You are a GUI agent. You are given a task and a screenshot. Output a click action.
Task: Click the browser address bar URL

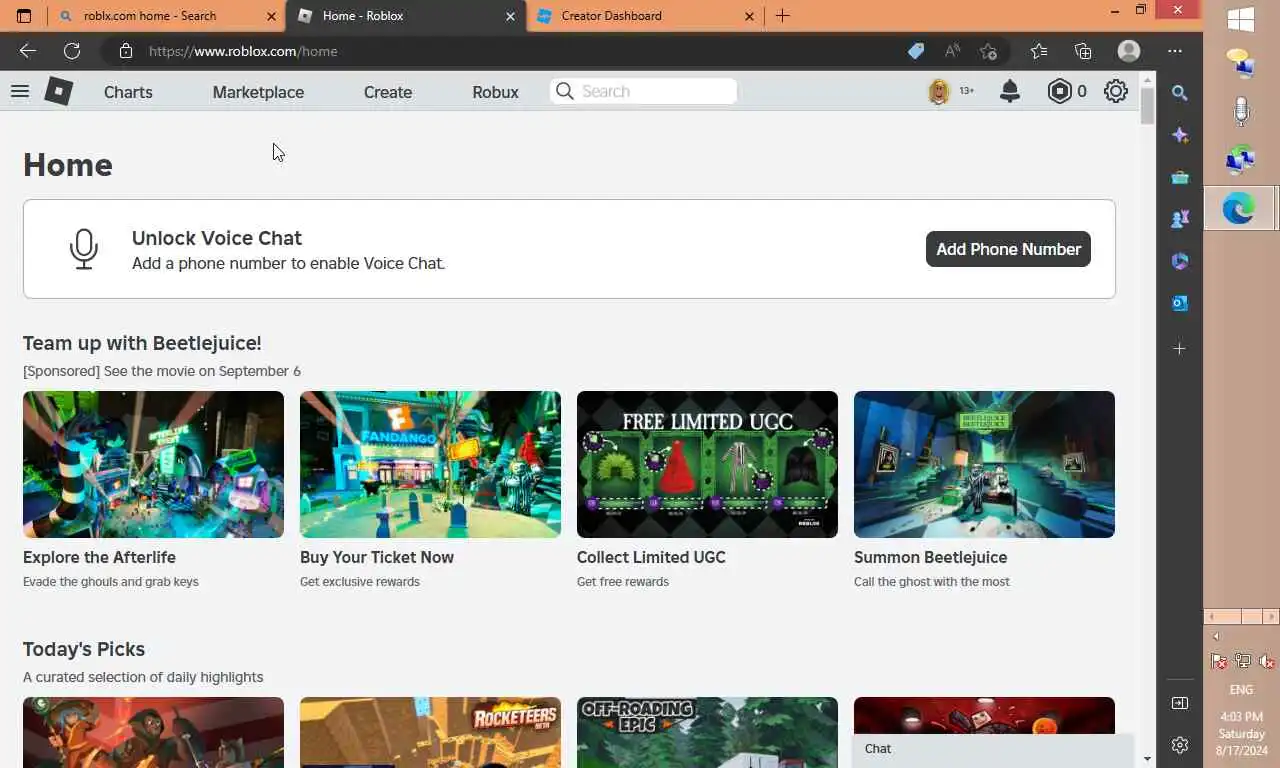pyautogui.click(x=243, y=51)
